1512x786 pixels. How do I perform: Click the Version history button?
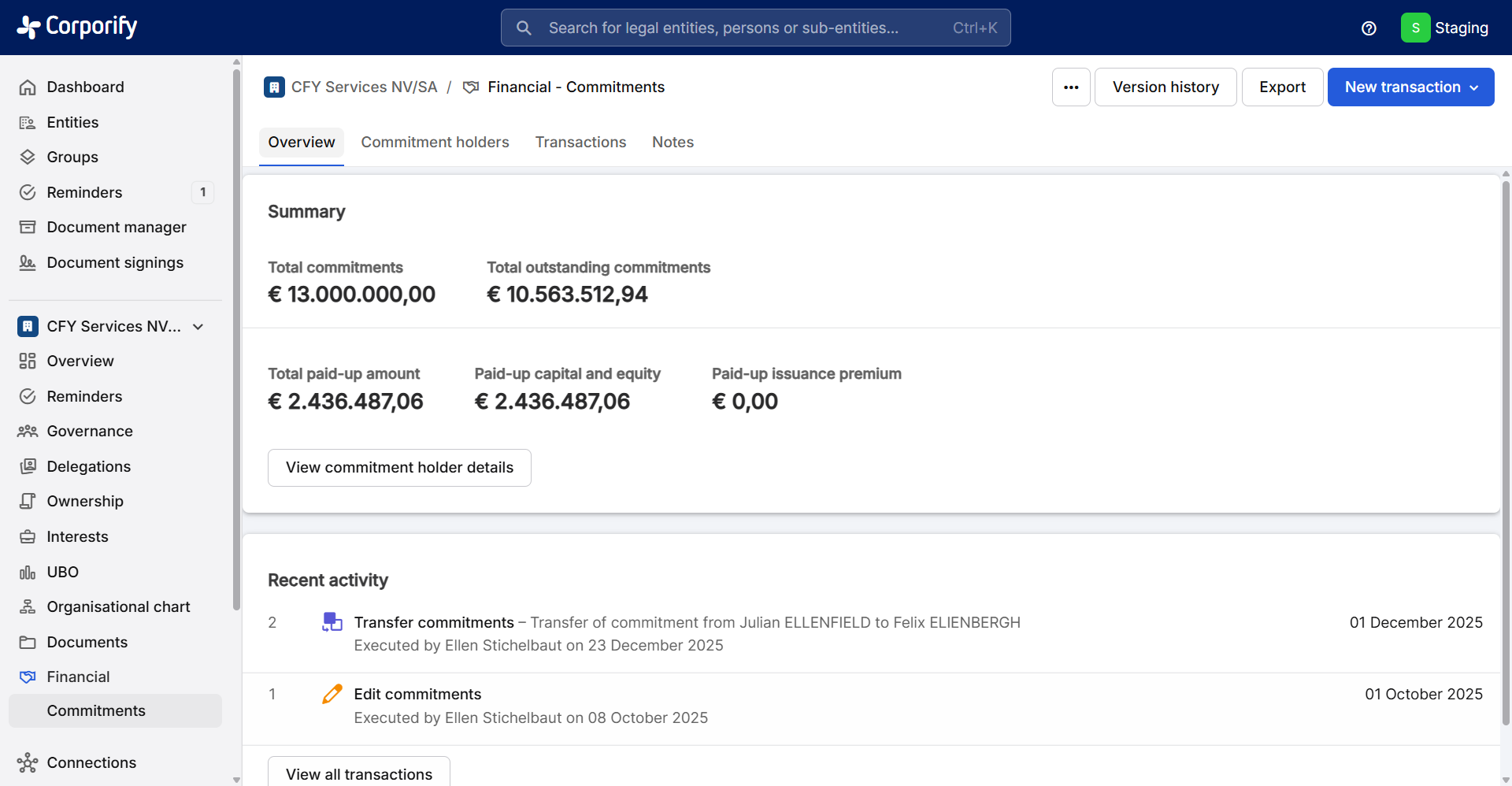coord(1165,87)
